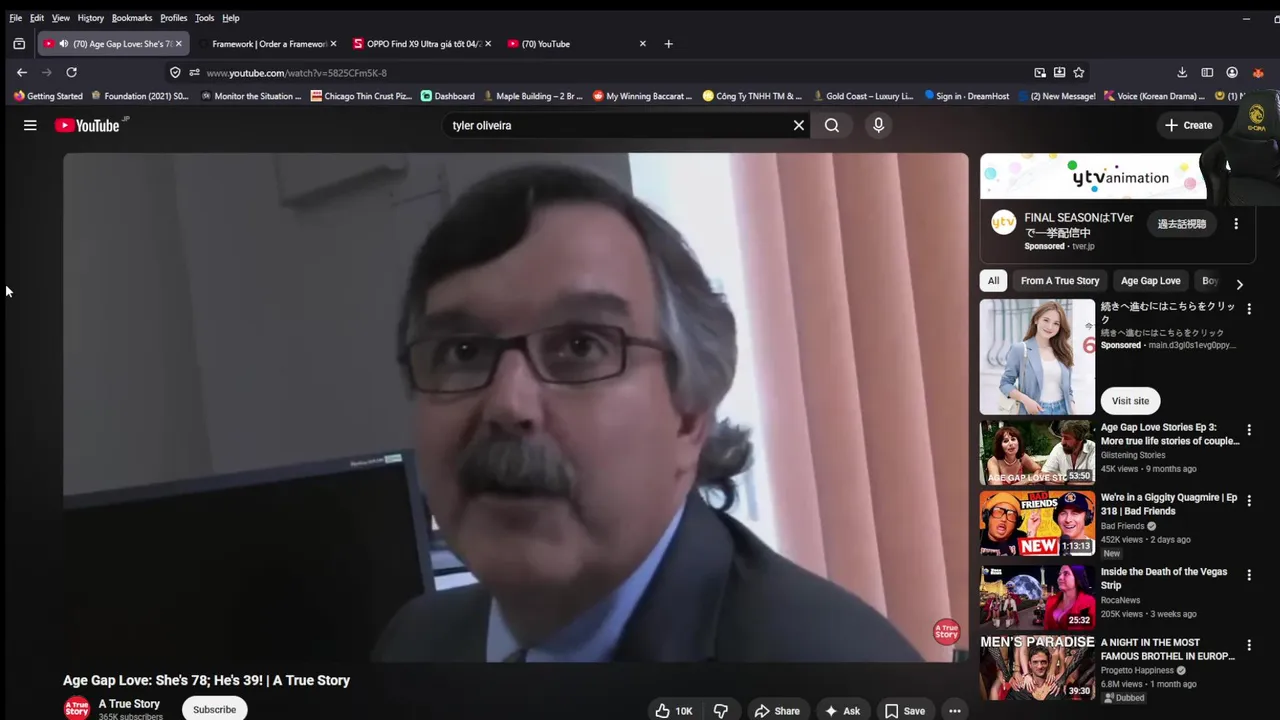Image resolution: width=1280 pixels, height=720 pixels.
Task: Open options for the Progetto Happiness video
Action: click(x=1249, y=646)
